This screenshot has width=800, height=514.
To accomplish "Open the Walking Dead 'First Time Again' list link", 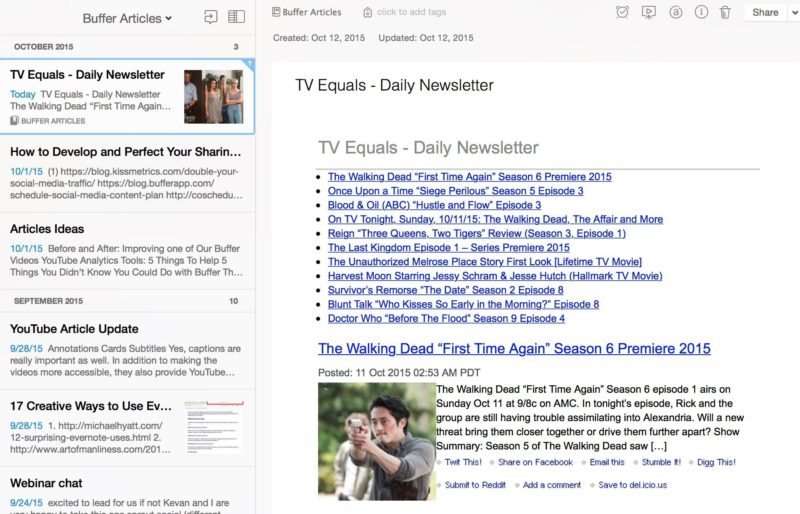I will [469, 177].
